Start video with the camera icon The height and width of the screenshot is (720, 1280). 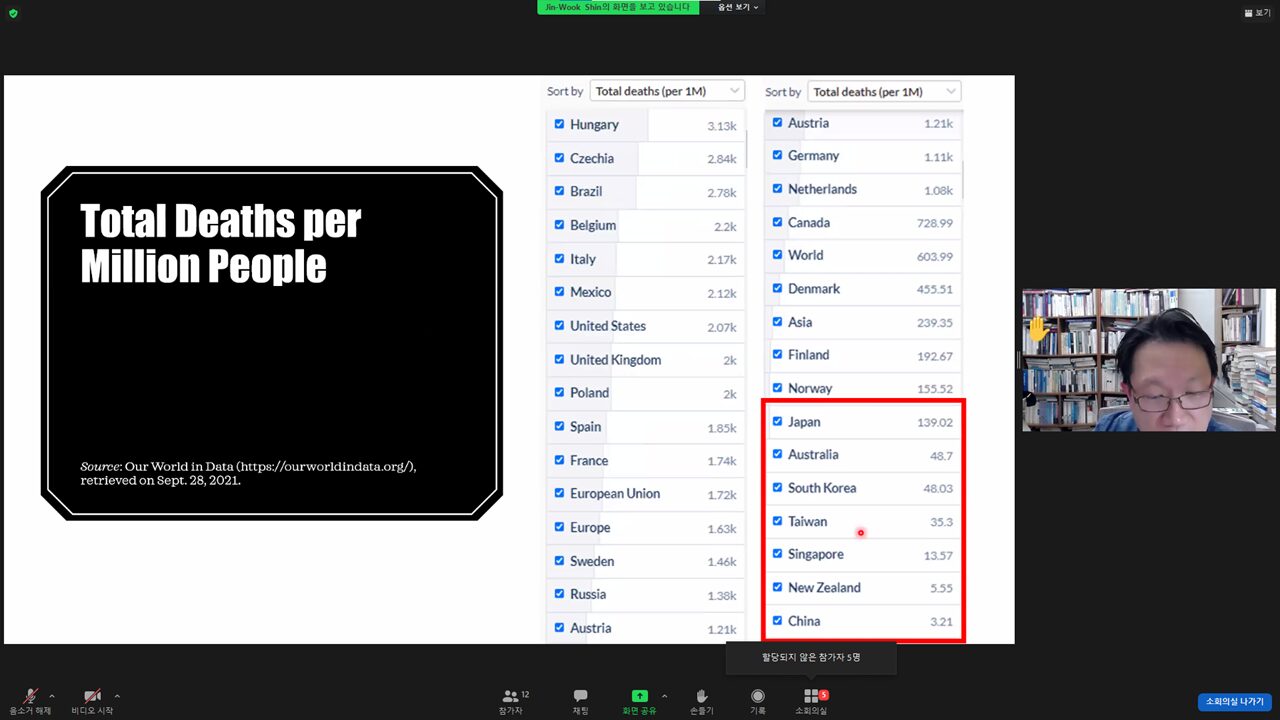click(x=92, y=697)
